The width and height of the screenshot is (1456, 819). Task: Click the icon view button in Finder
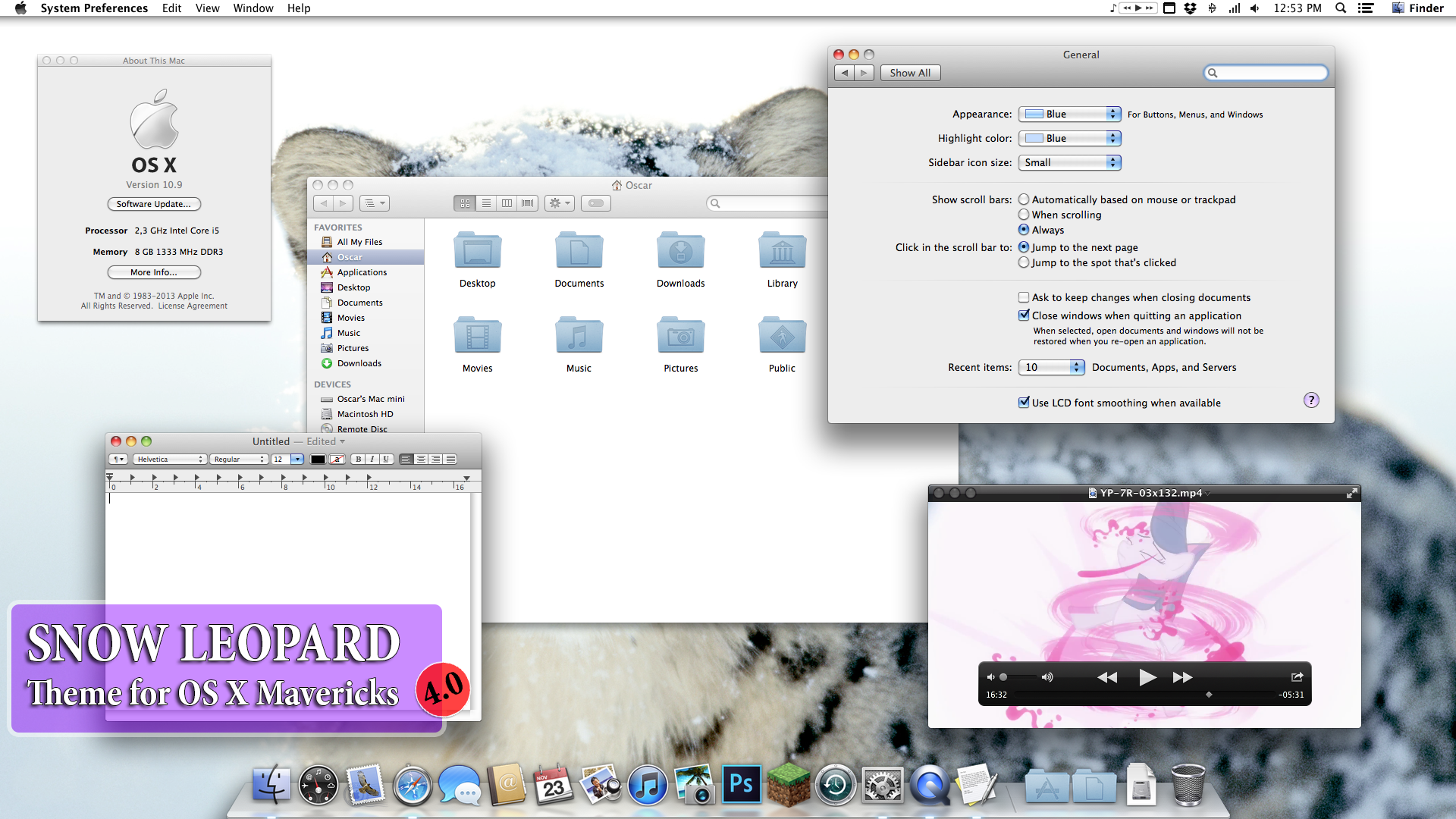(464, 203)
